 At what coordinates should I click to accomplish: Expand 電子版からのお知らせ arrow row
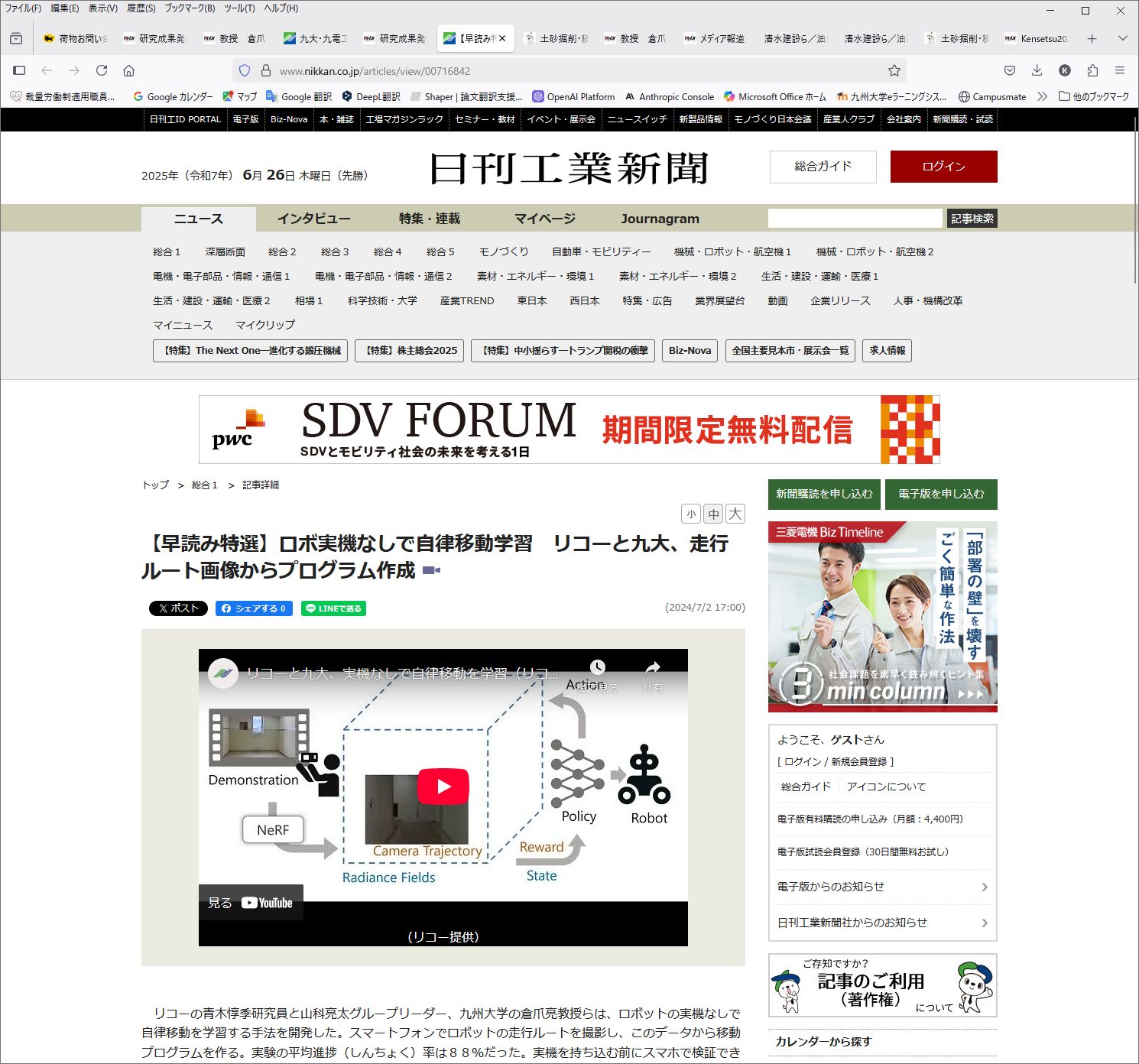coord(883,887)
